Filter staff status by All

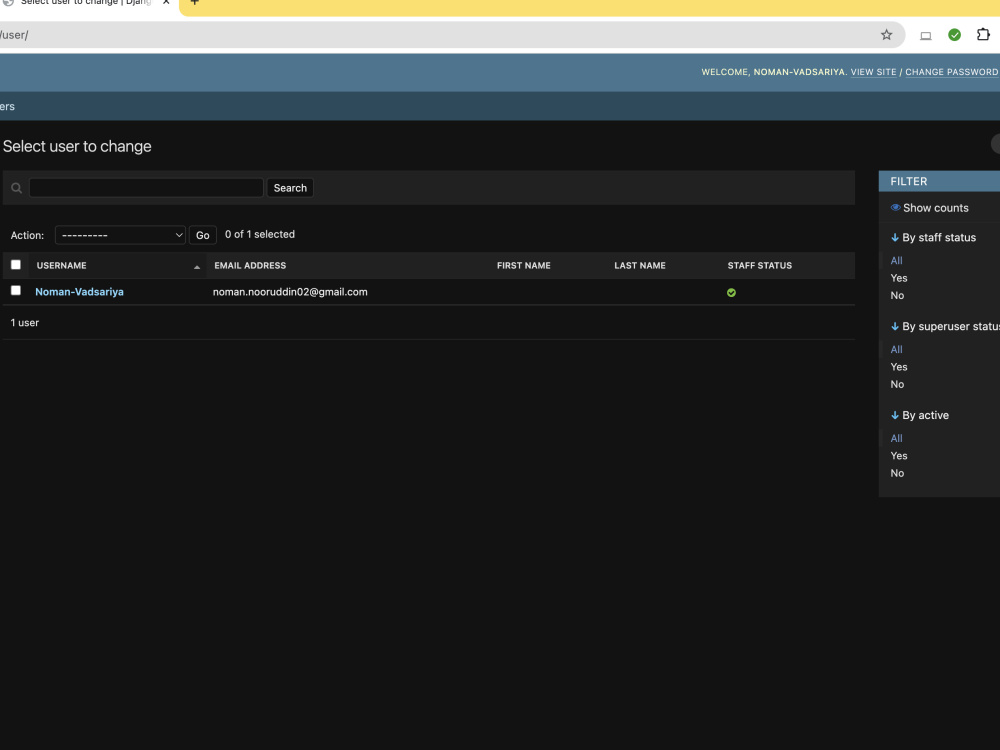coord(896,261)
